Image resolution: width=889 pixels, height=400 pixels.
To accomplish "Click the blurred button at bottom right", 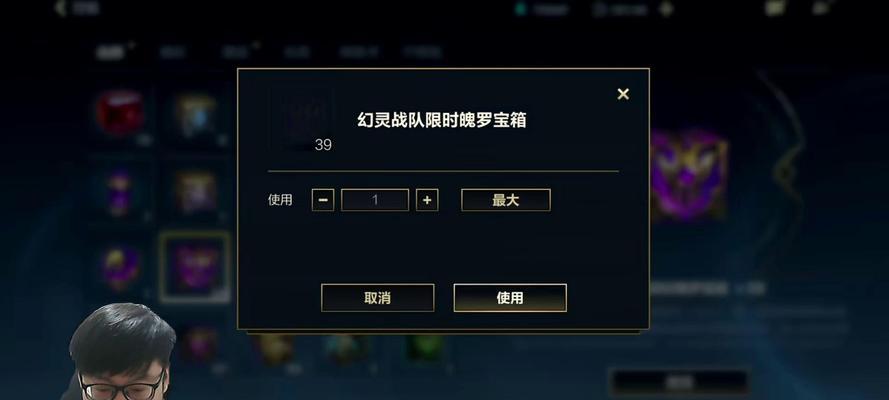I will 679,382.
